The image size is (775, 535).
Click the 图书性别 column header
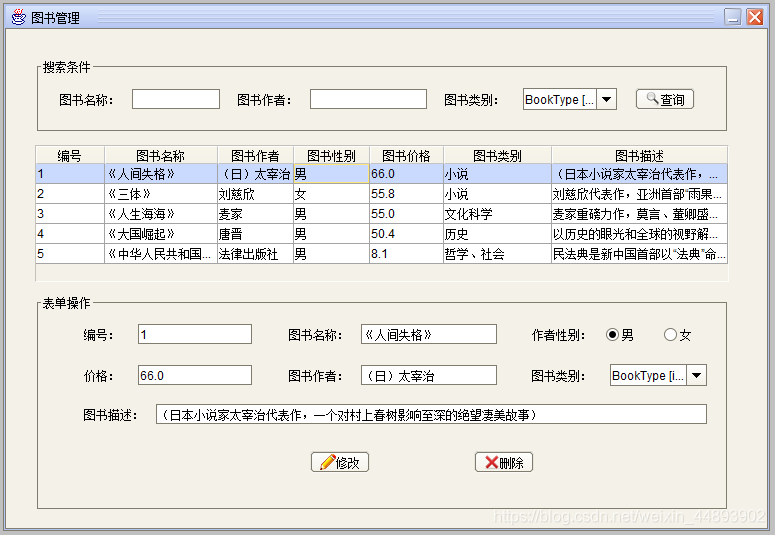(x=331, y=155)
